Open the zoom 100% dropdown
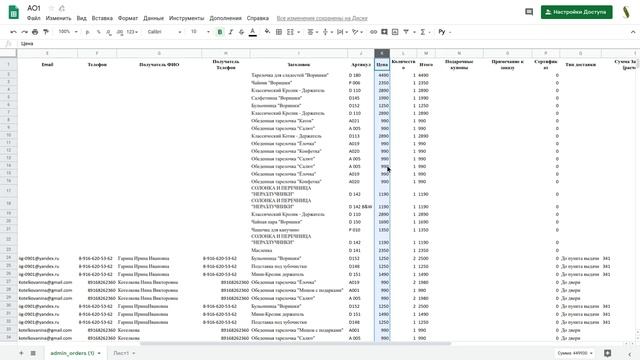 tap(68, 32)
